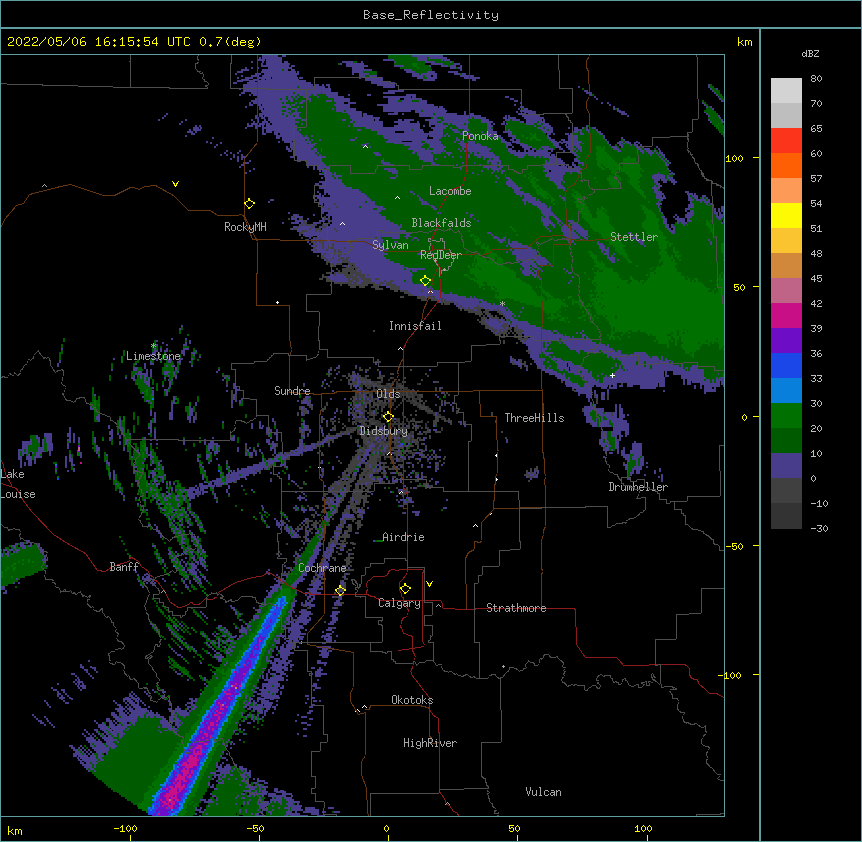862x842 pixels.
Task: Click the Drumheller label
Action: click(638, 487)
